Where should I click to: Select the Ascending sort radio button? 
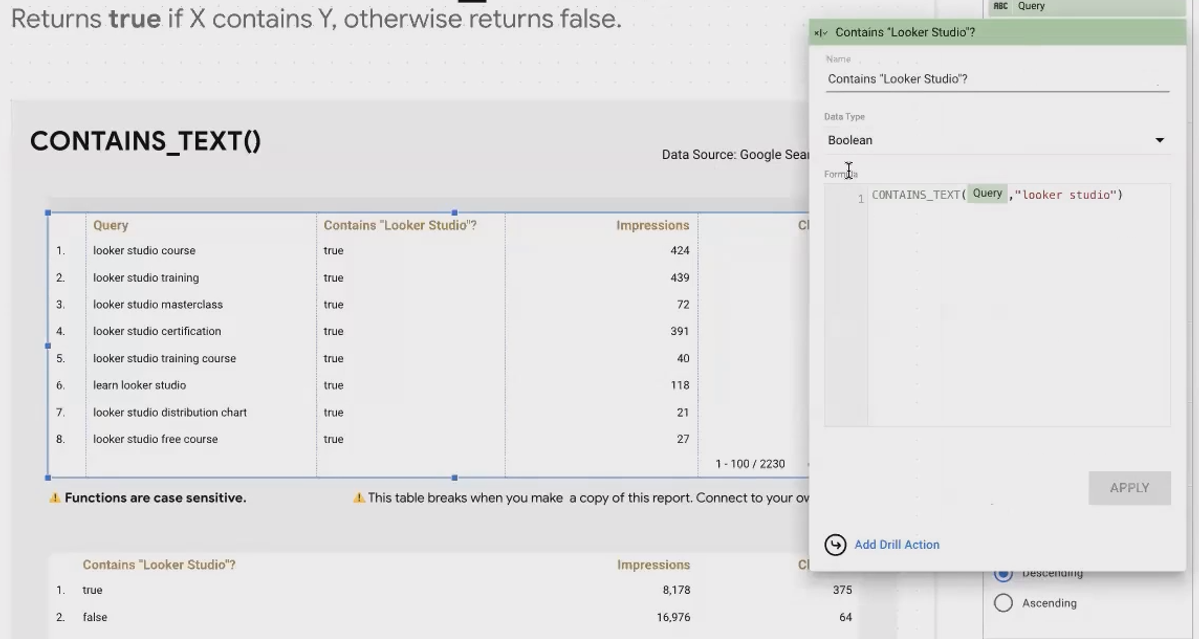point(1003,603)
